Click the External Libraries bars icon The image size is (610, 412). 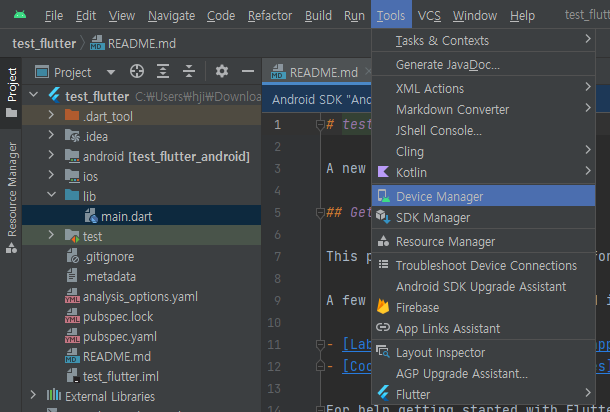pyautogui.click(x=54, y=396)
